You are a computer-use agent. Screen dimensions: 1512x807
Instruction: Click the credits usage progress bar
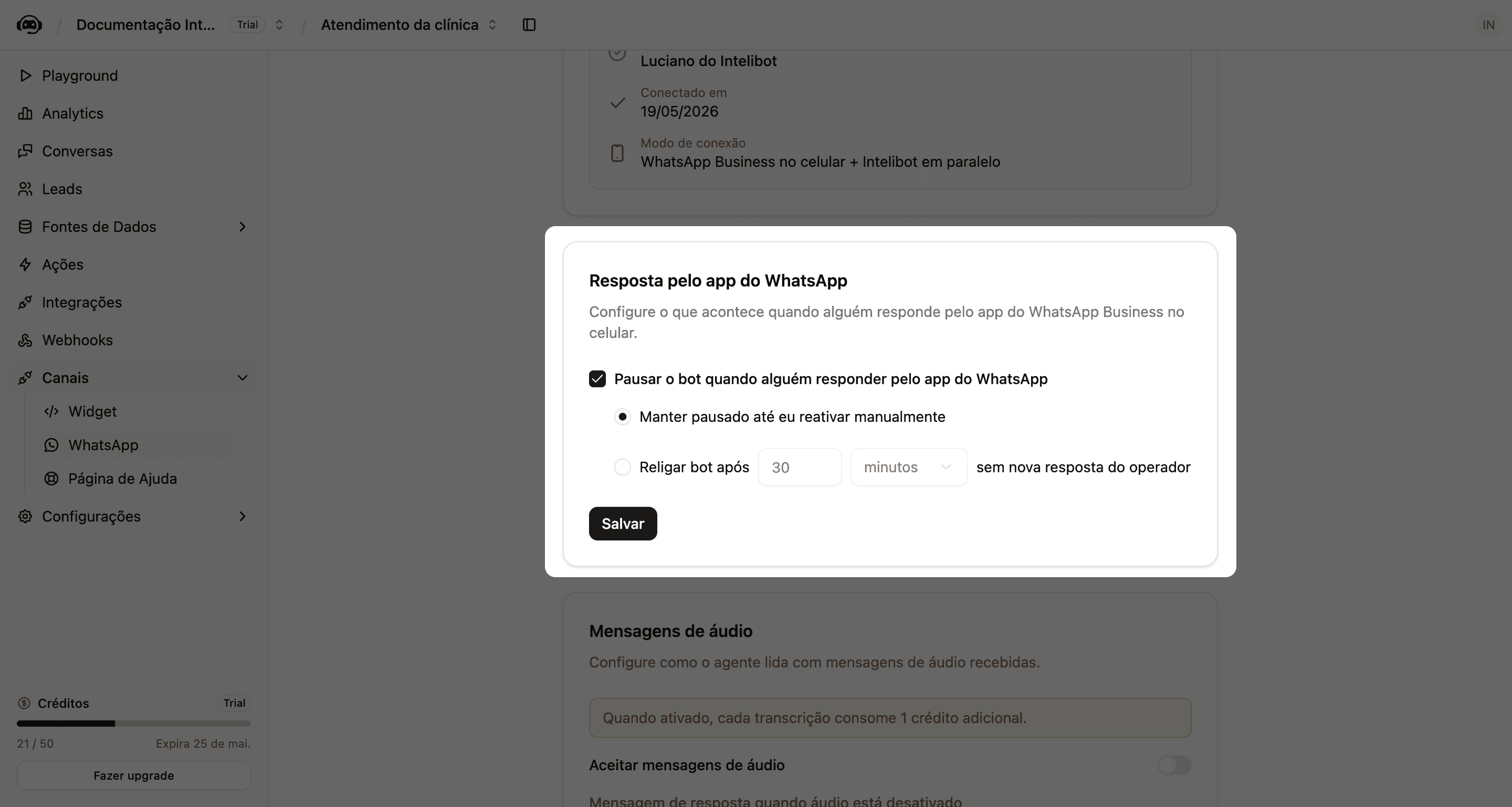pyautogui.click(x=134, y=724)
